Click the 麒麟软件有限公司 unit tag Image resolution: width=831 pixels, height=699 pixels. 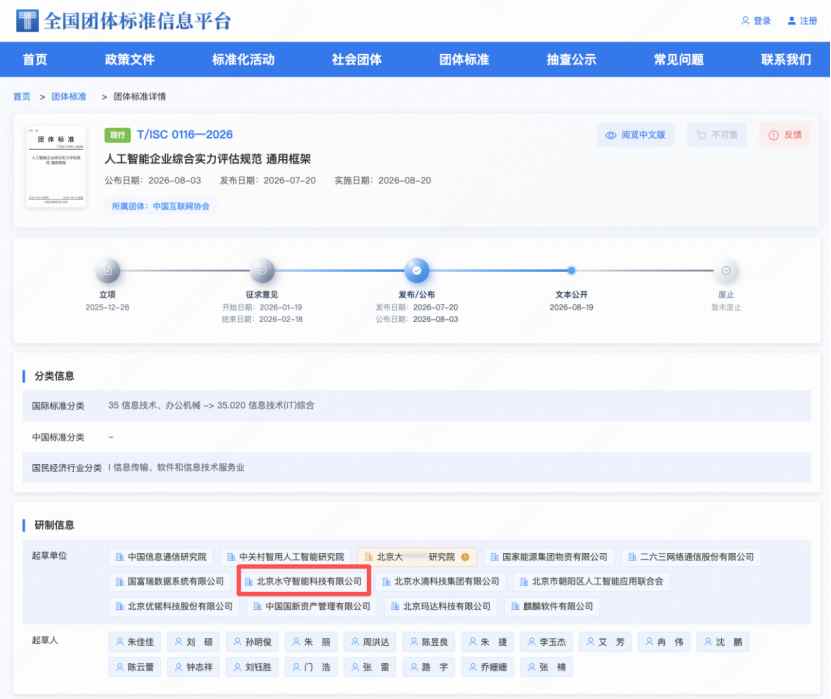pos(552,606)
